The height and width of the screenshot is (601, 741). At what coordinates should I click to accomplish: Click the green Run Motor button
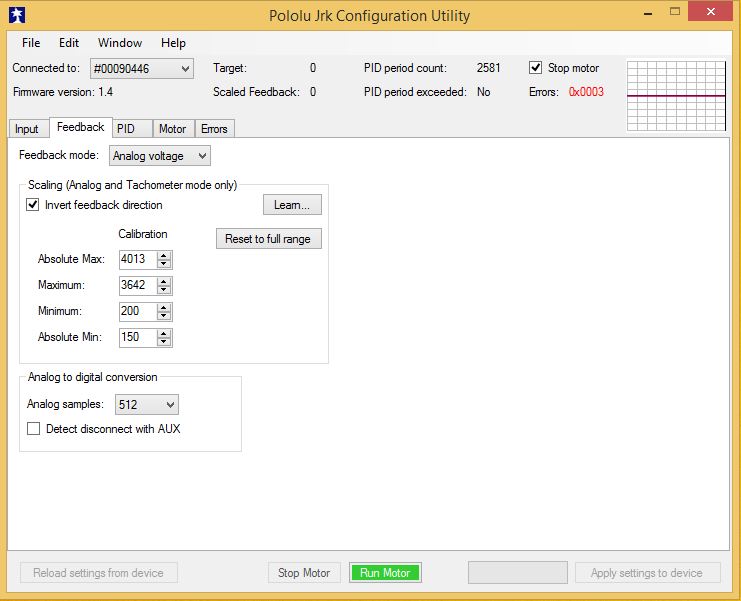[385, 573]
